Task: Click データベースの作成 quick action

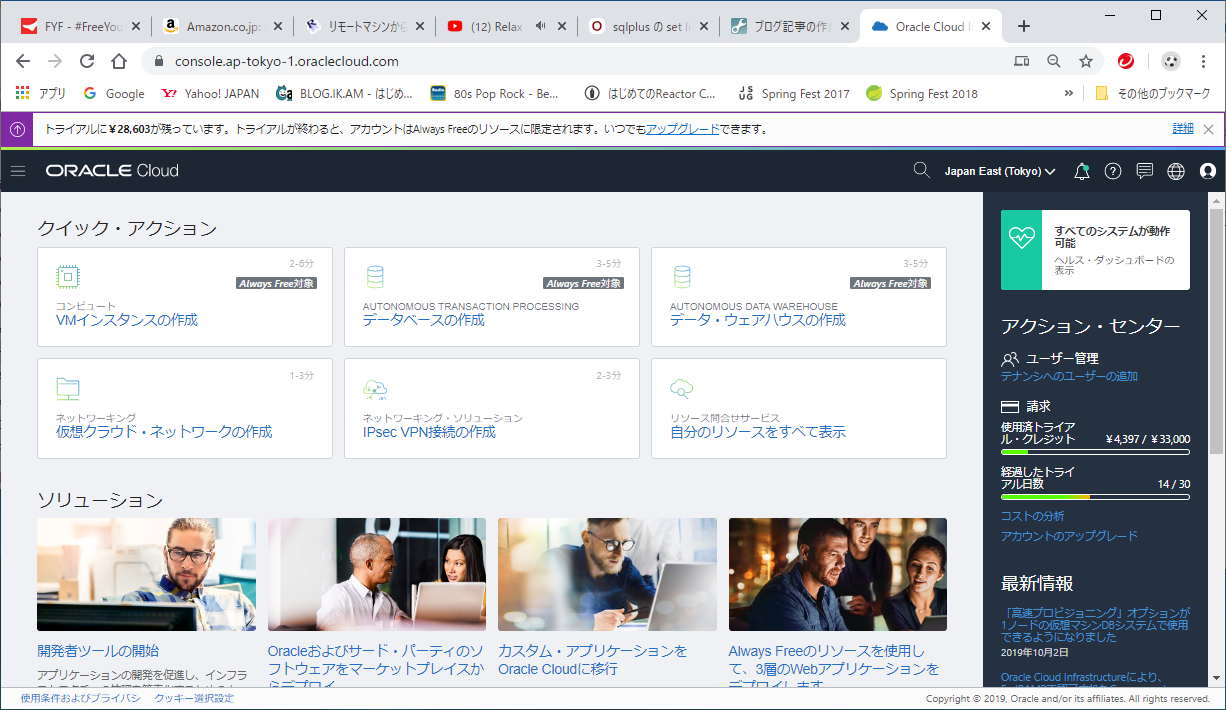Action: pos(424,320)
